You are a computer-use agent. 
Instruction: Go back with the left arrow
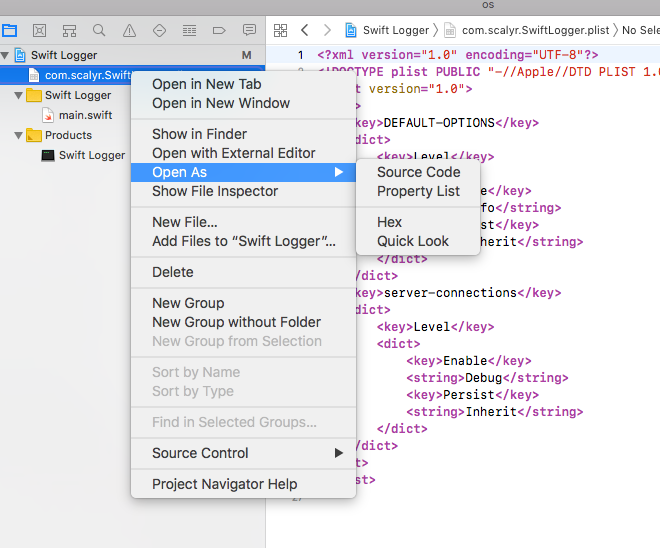304,31
